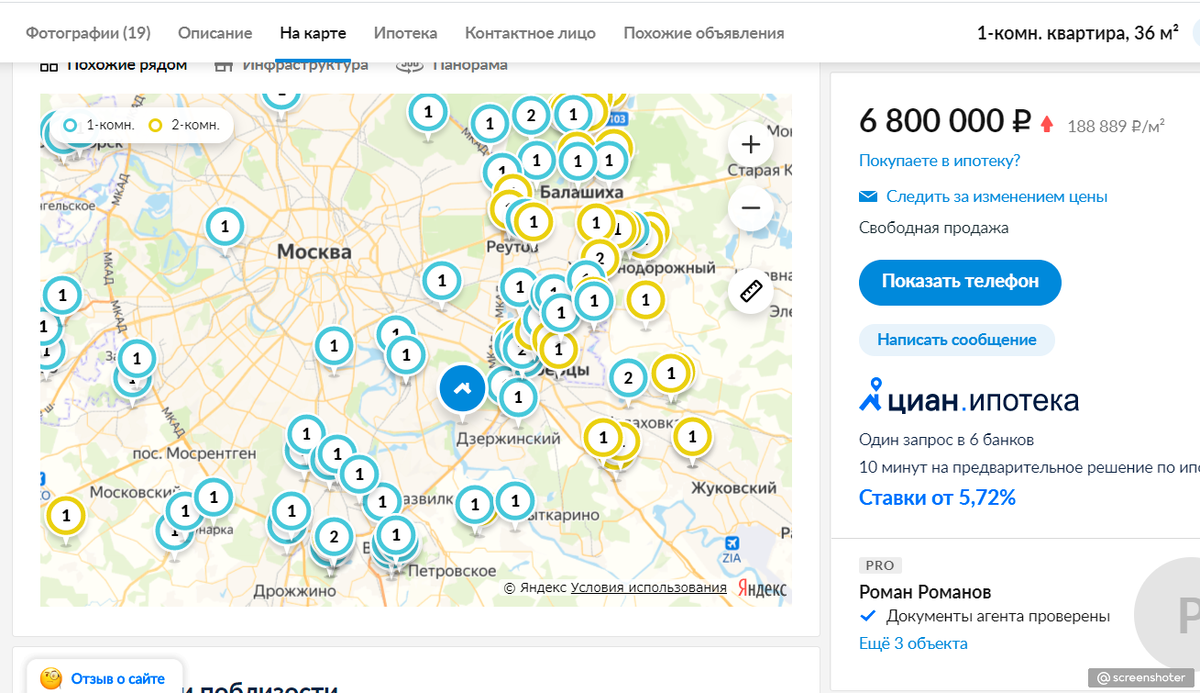Zoom in using the map plus icon
Screen dimensions: 1200x693
tap(750, 143)
